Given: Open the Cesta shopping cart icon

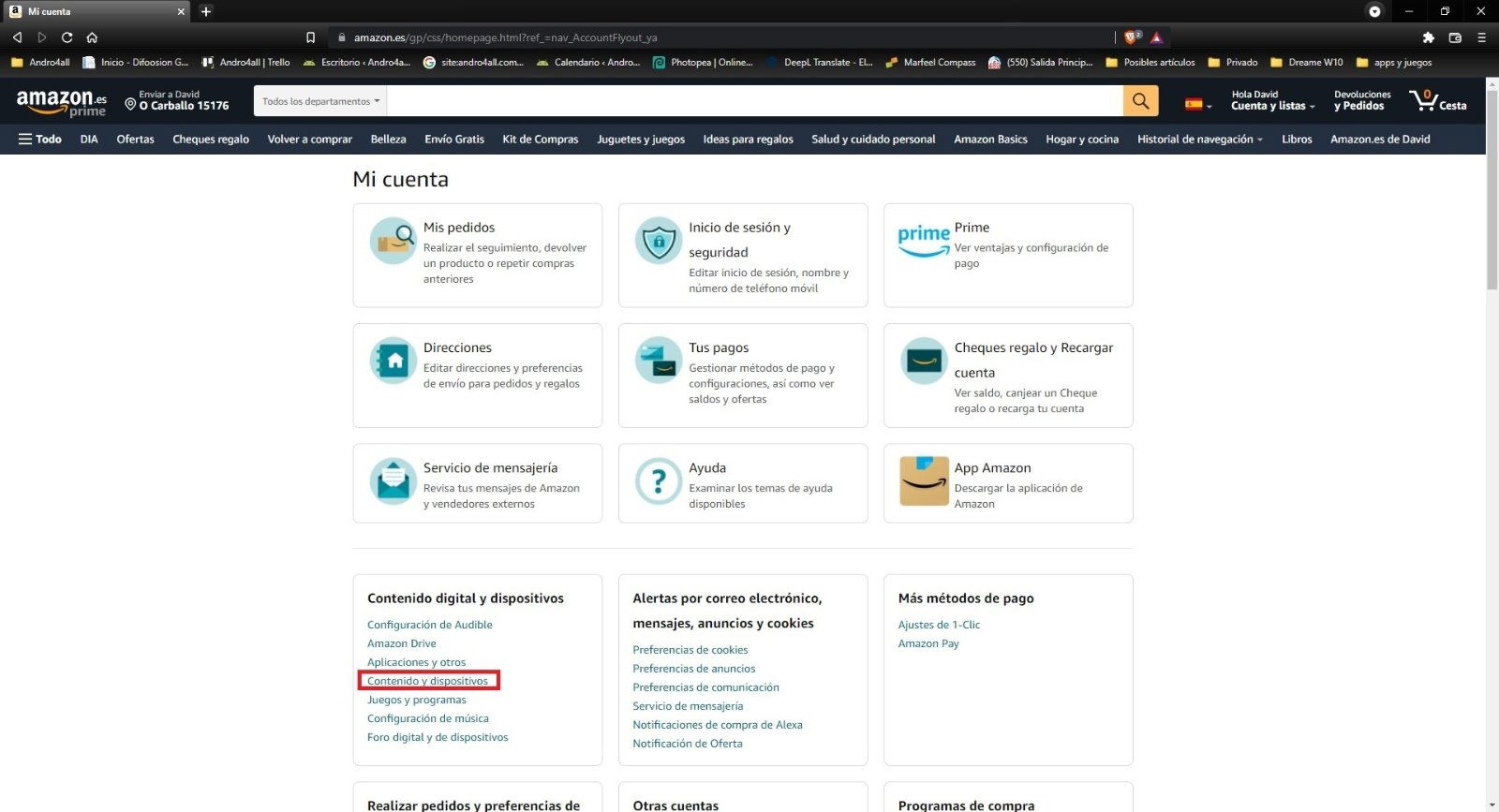Looking at the screenshot, I should (1438, 100).
